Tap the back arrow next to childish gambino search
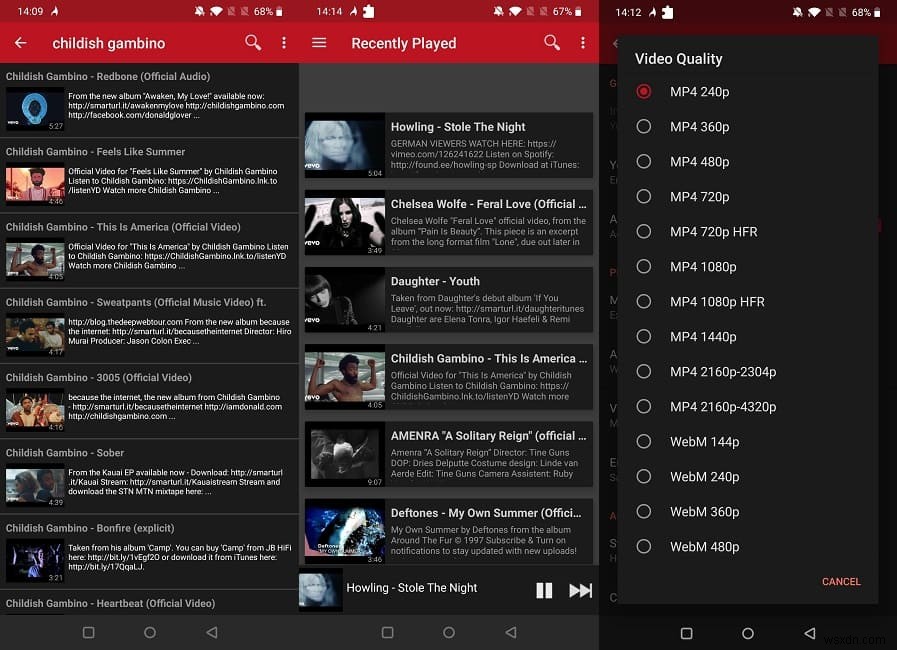This screenshot has width=897, height=650. 20,43
